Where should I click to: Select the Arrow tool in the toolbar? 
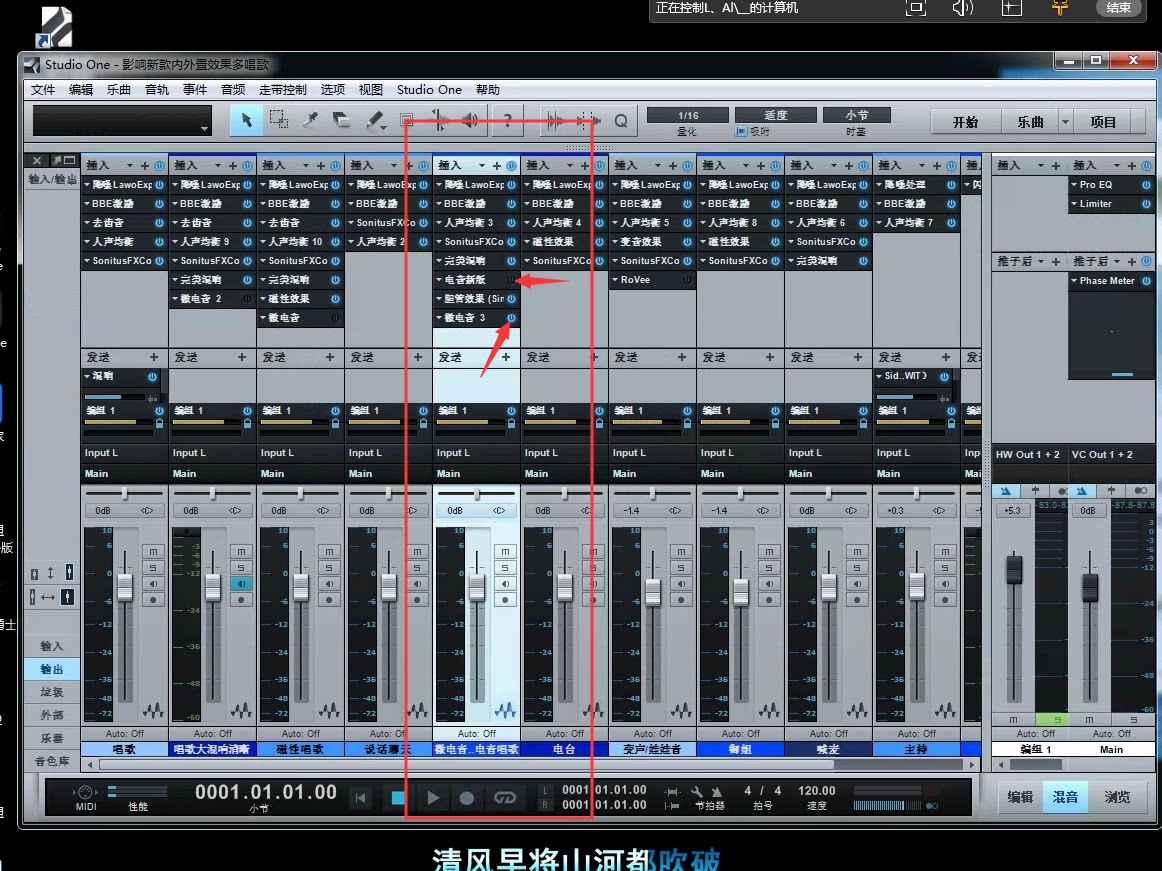[x=247, y=120]
